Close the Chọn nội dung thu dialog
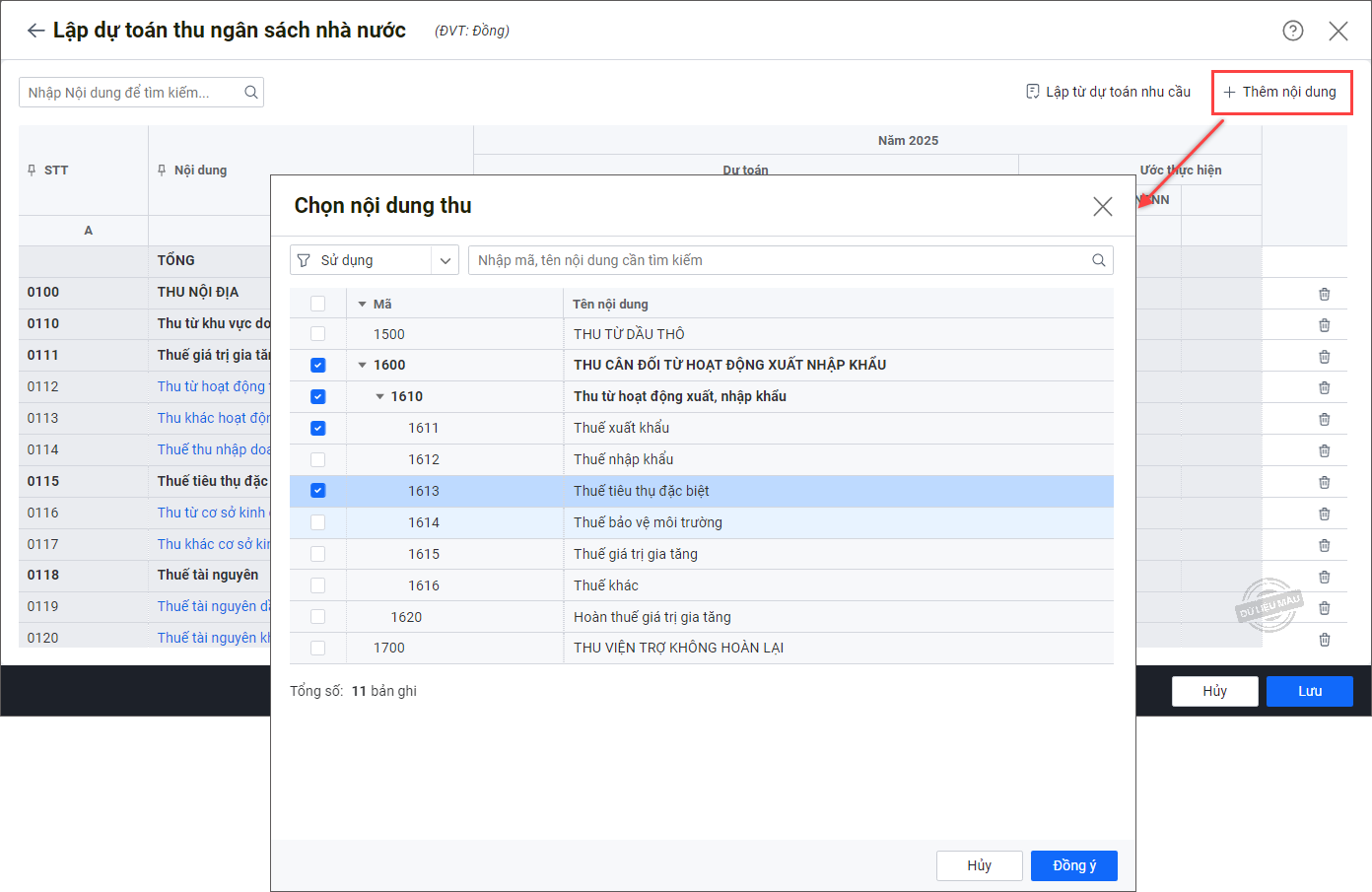This screenshot has height=892, width=1372. click(1102, 206)
